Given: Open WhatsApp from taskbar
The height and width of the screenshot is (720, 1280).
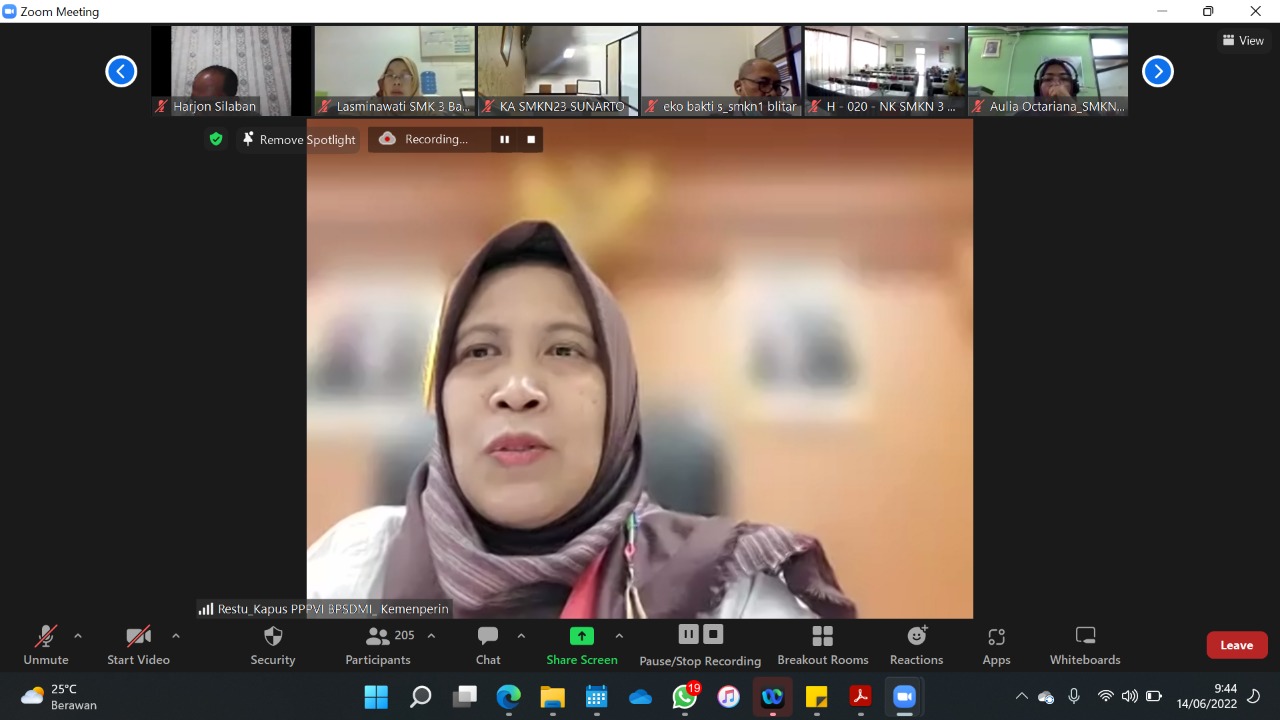Looking at the screenshot, I should click(685, 696).
